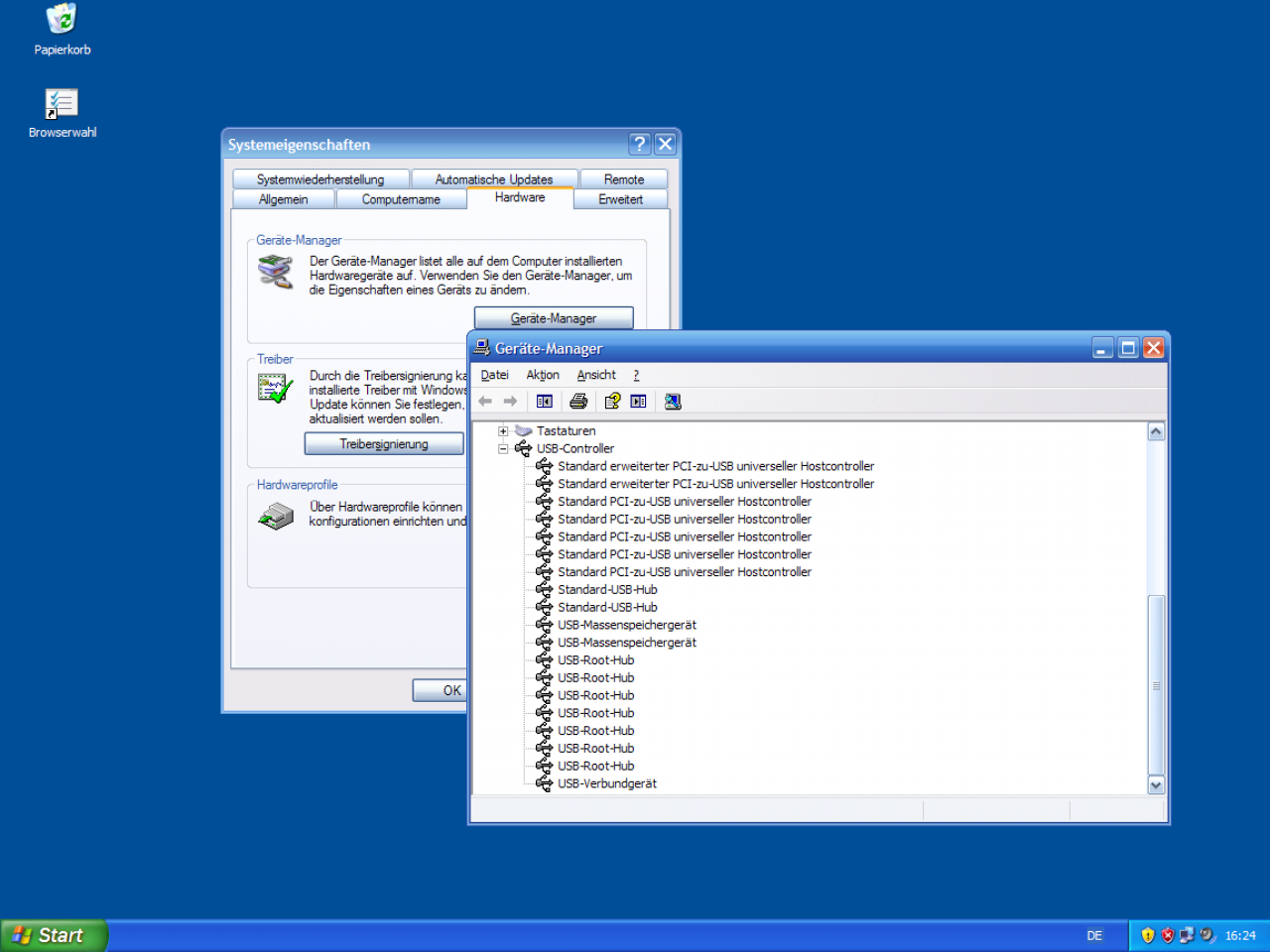Switch to the Erweitert tab
This screenshot has width=1270, height=952.
621,199
